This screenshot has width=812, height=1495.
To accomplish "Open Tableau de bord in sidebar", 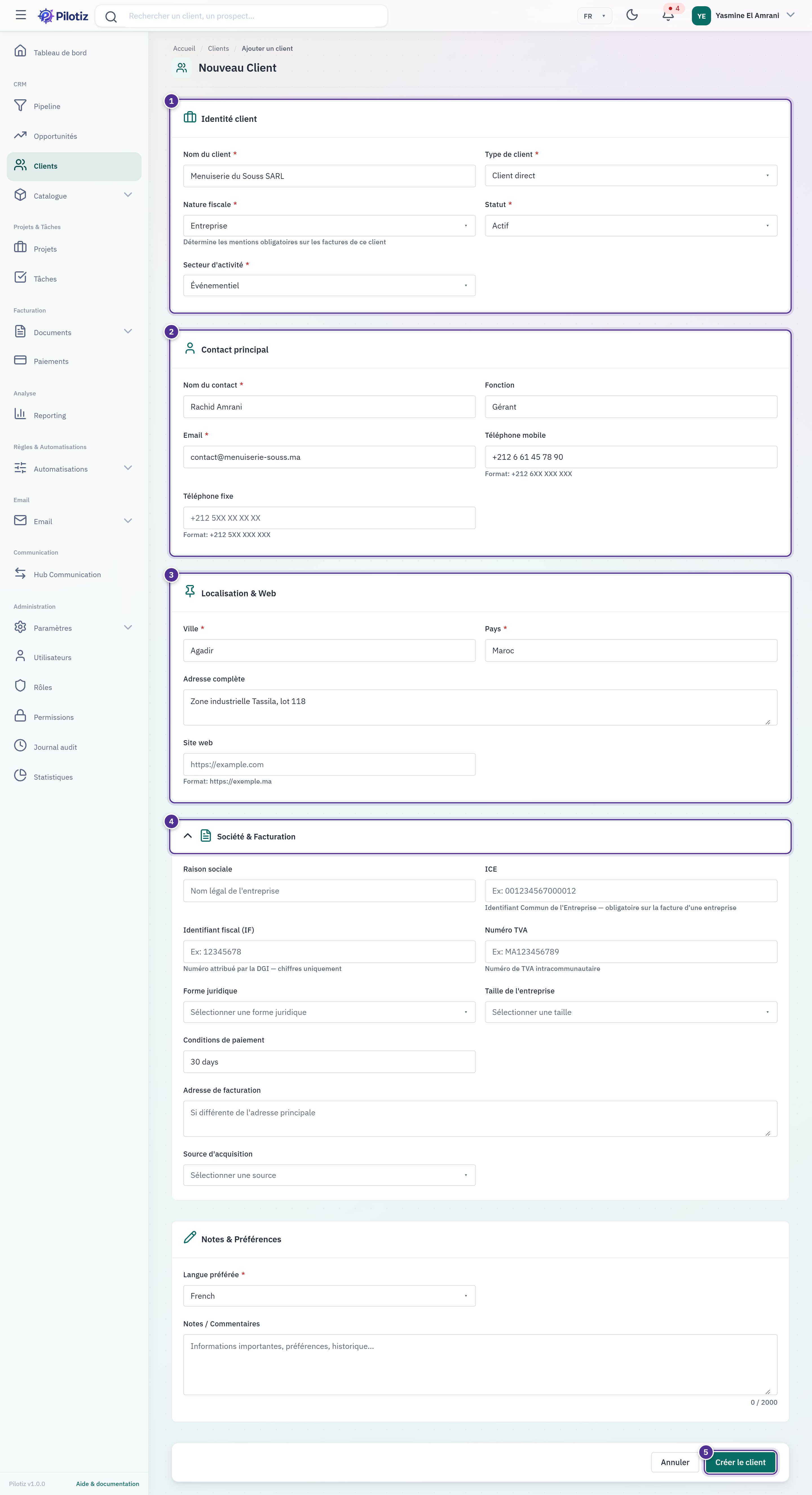I will coord(74,52).
